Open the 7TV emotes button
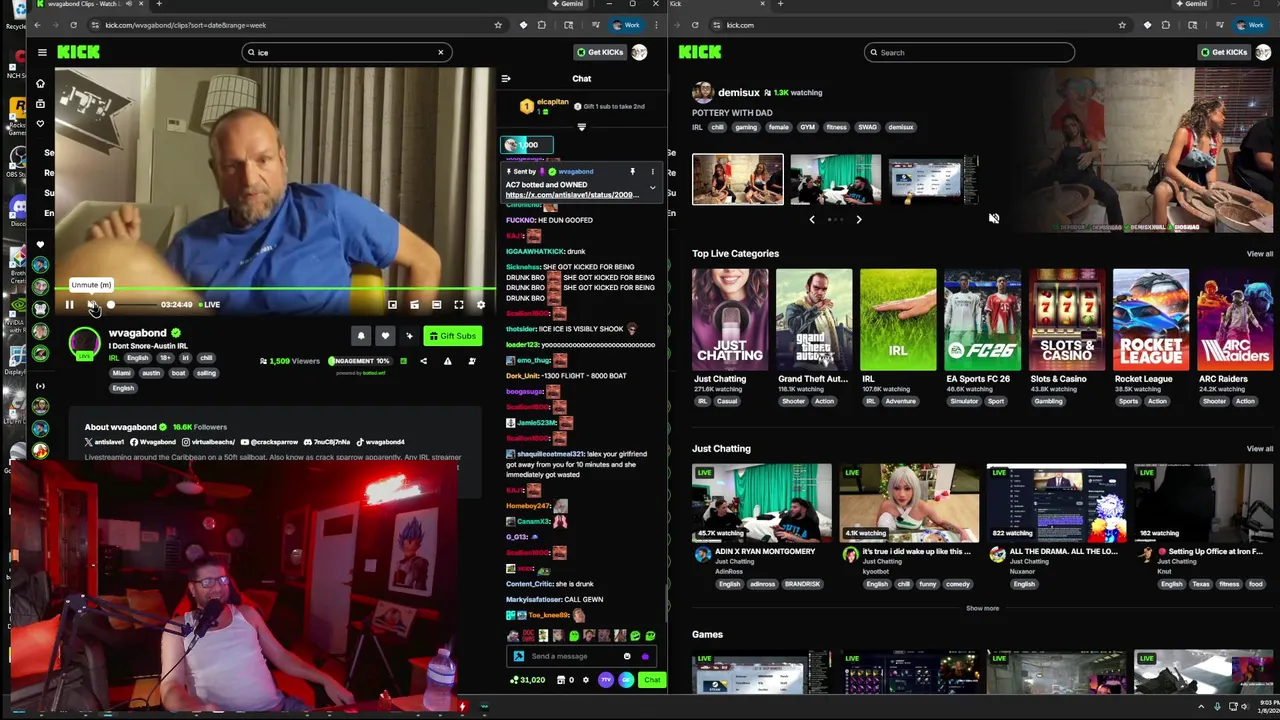Viewport: 1280px width, 720px height. (x=606, y=680)
